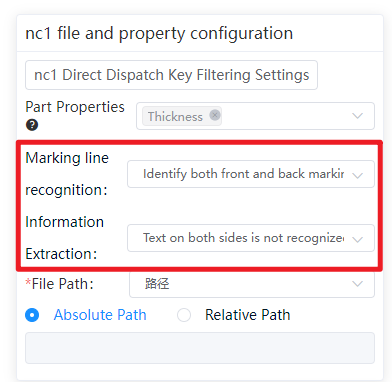
Task: Expand Marking line recognition using its chevron arrow
Action: pyautogui.click(x=357, y=175)
